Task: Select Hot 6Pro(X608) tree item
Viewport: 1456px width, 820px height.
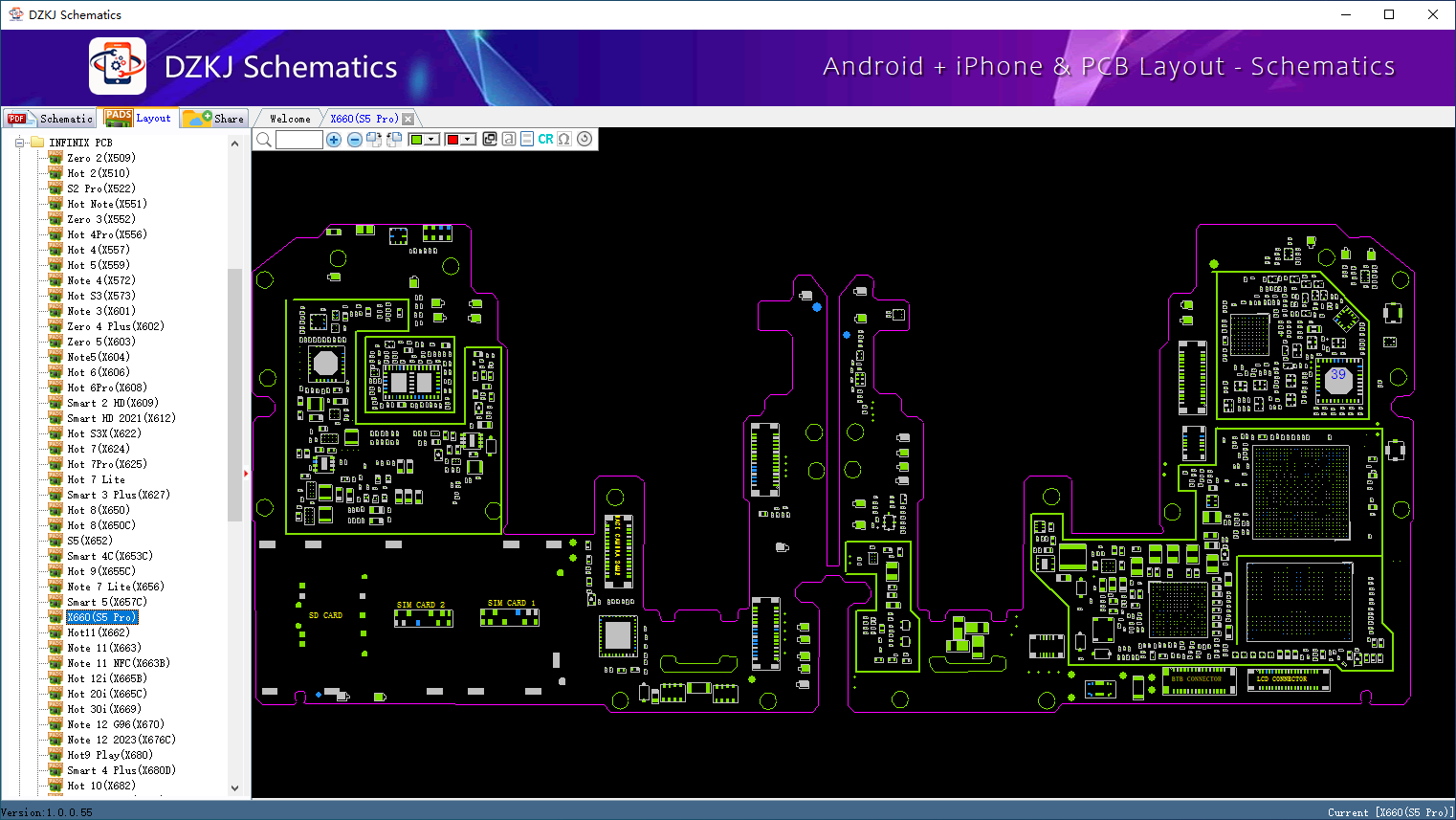Action: click(x=107, y=388)
